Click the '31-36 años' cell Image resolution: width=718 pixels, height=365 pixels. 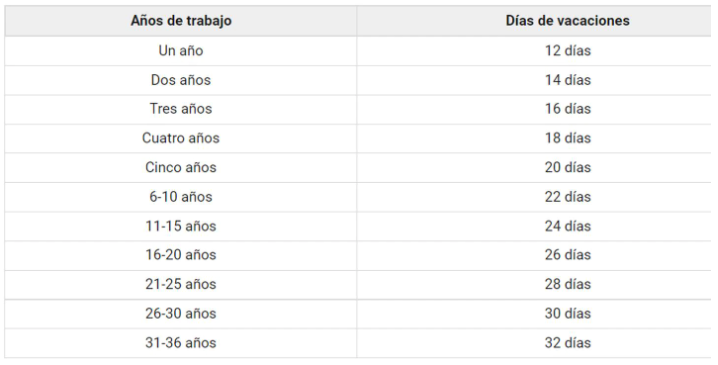[181, 343]
